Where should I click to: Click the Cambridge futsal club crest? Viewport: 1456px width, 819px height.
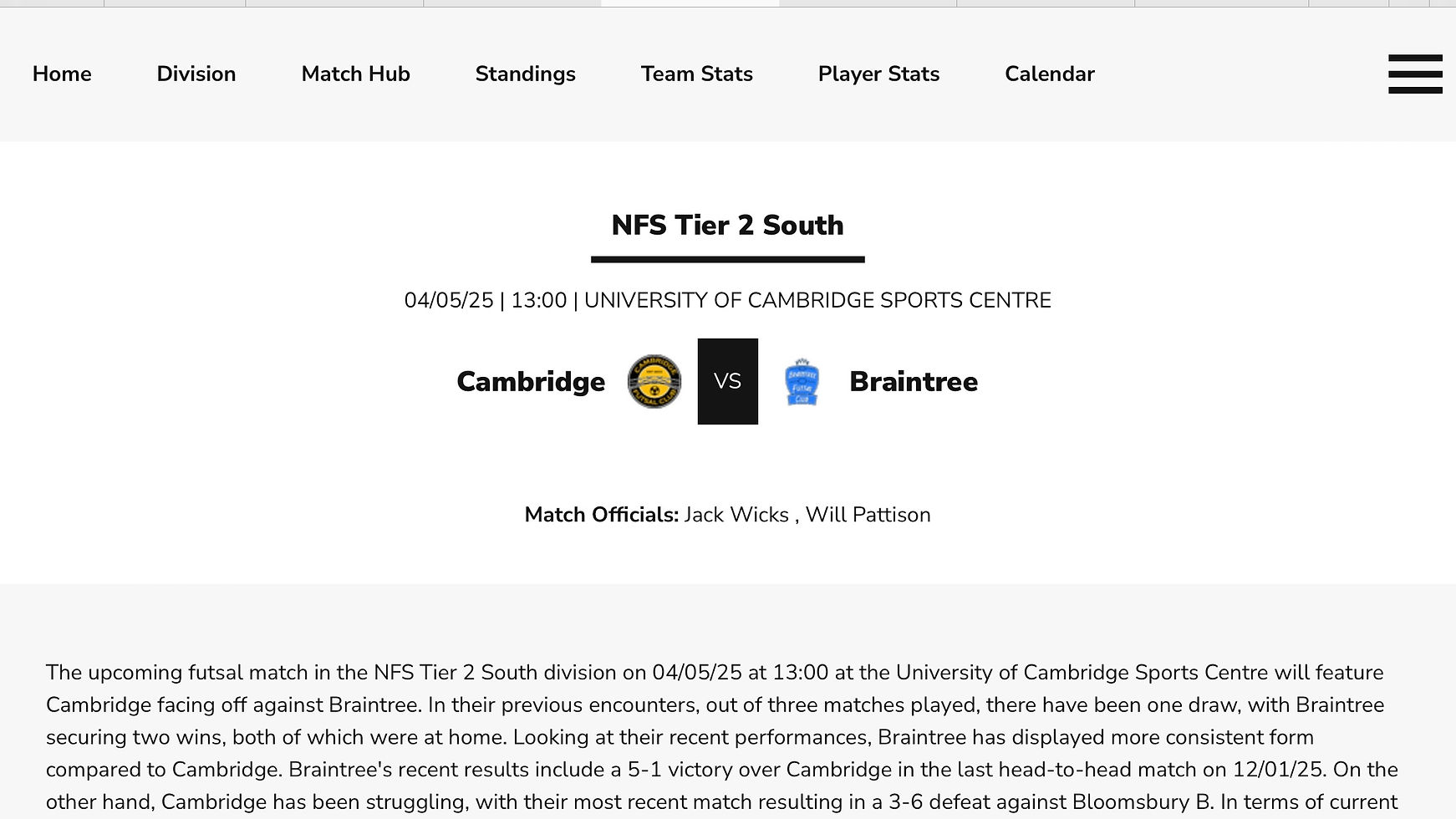coord(654,381)
